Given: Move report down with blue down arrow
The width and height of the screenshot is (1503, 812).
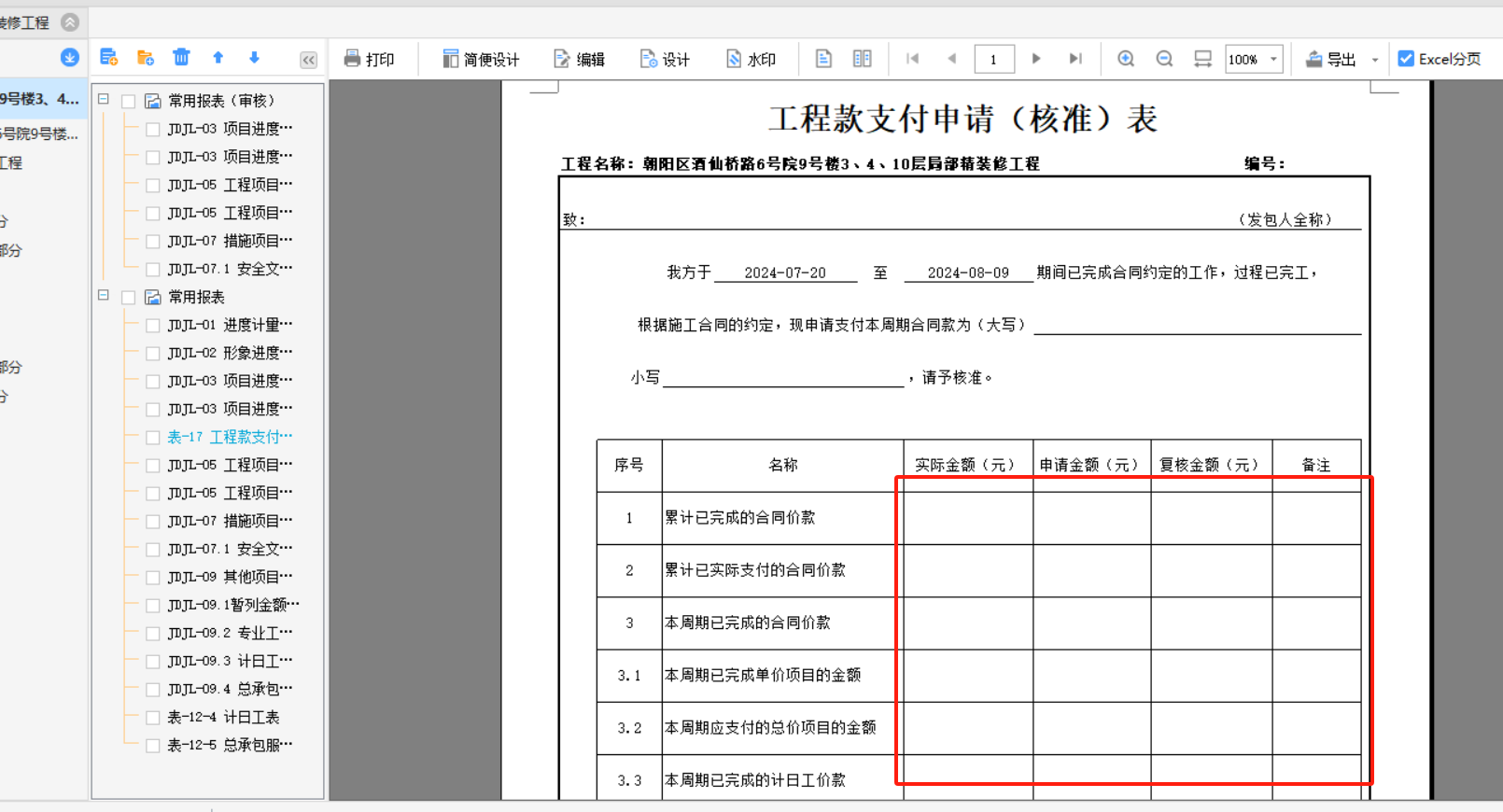Looking at the screenshot, I should [254, 58].
